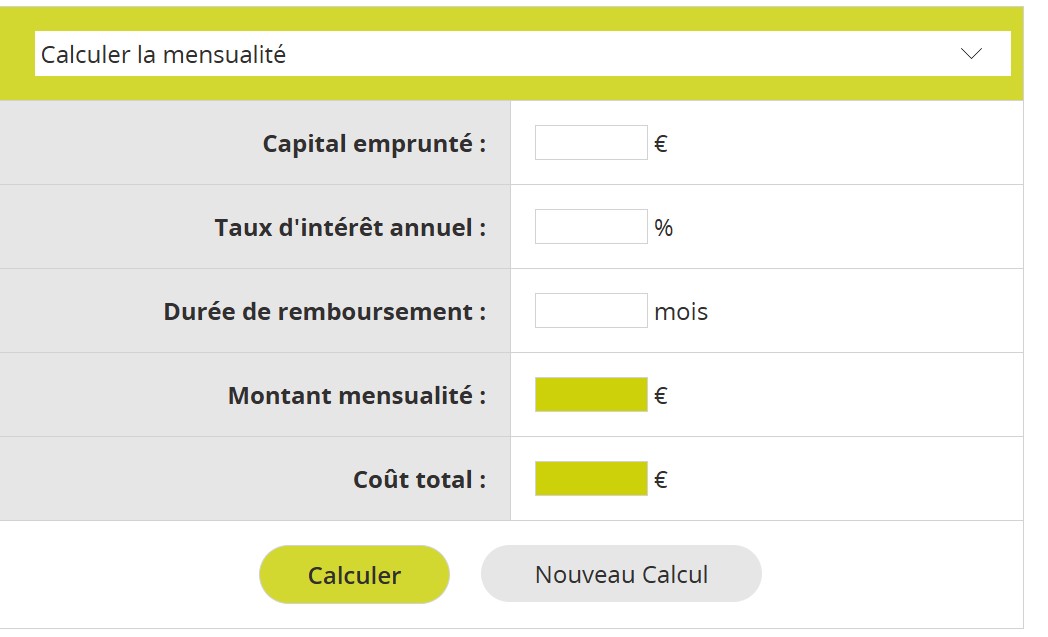Screen dimensions: 1048x637
Task: Click the euro symbol beside Coût total
Action: 661,480
